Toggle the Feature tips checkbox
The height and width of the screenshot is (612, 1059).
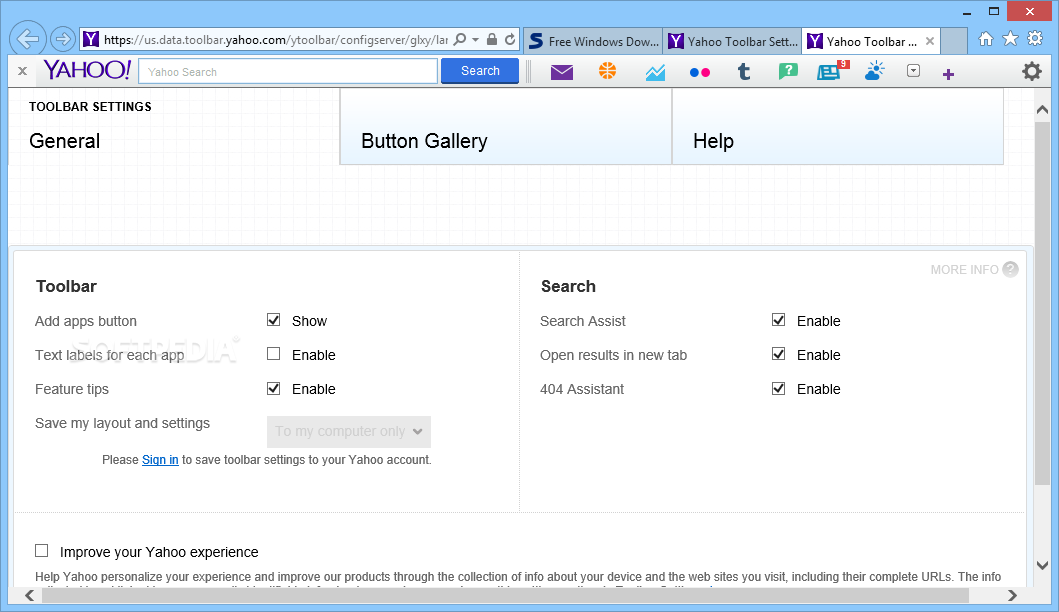tap(274, 388)
